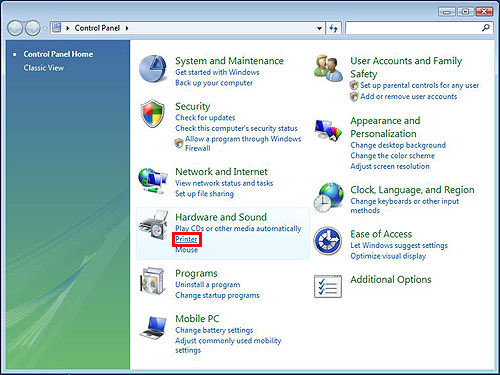Click Control Panel breadcrumb segment
This screenshot has width=500, height=375.
coord(97,28)
